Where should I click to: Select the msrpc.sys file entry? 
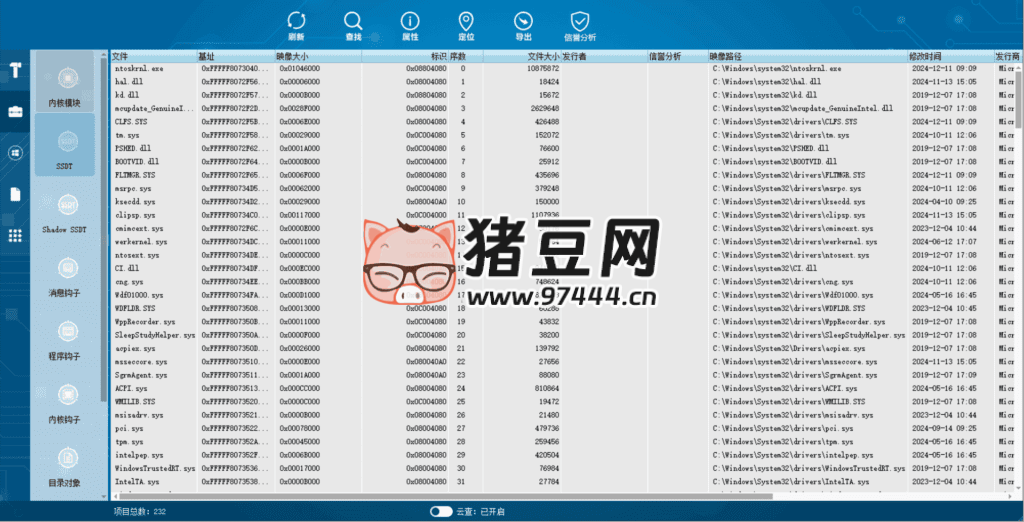133,189
